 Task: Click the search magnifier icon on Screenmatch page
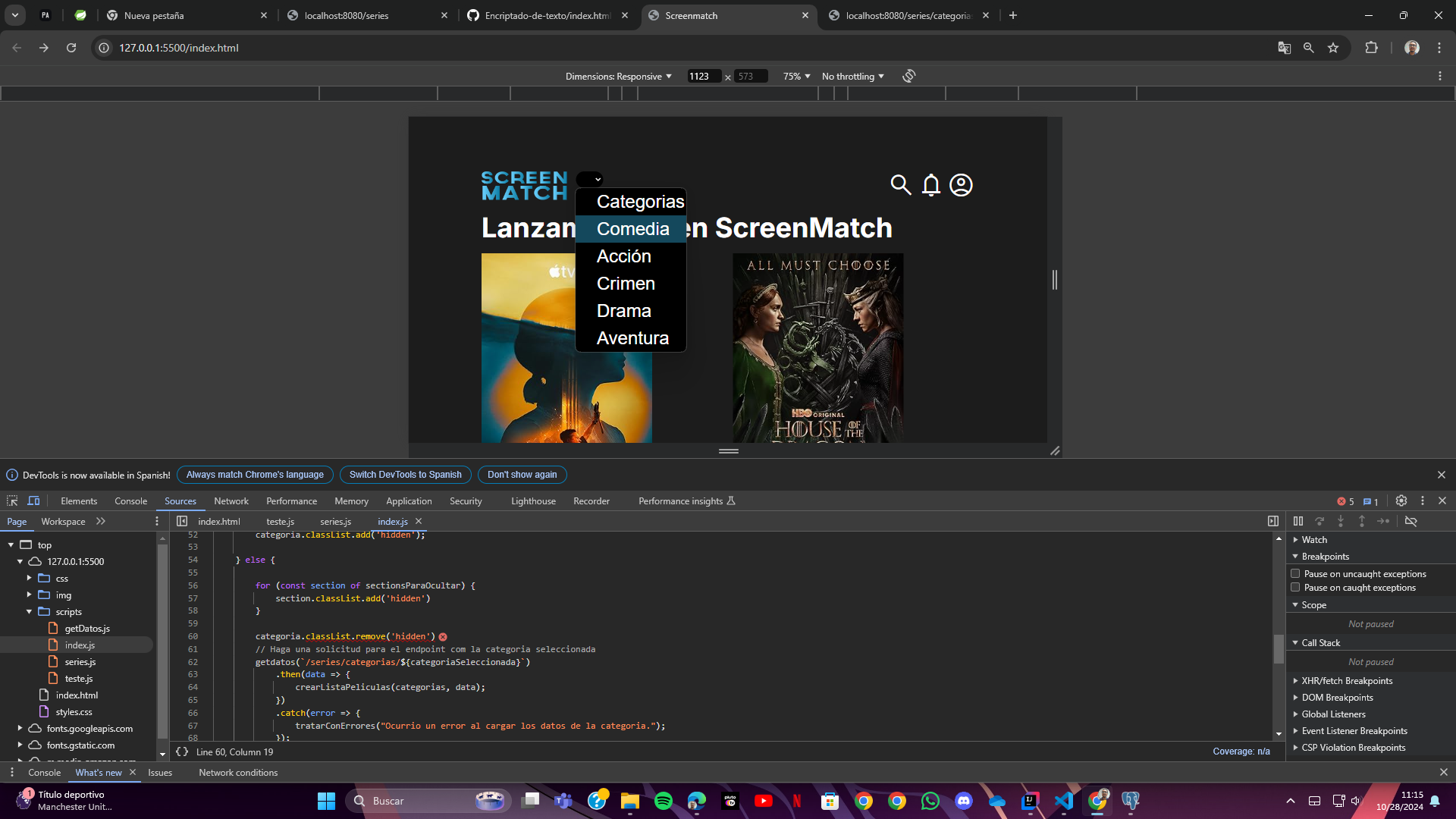pyautogui.click(x=900, y=185)
